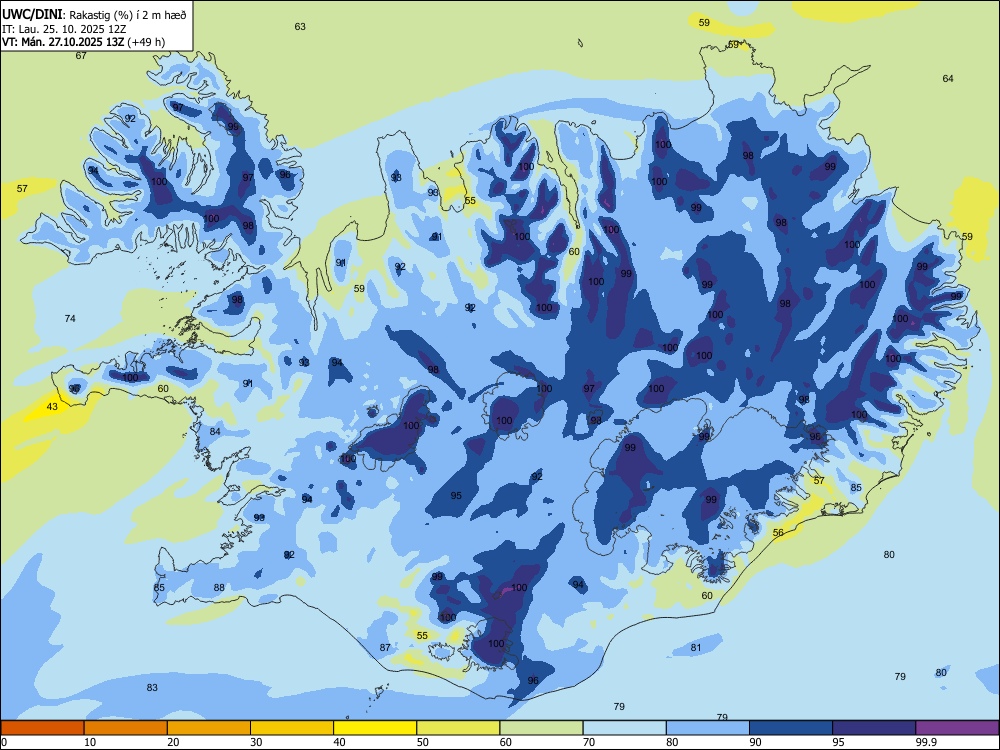The image size is (1000, 750).
Task: Click the '95' humidity value on the map
Action: pos(456,496)
